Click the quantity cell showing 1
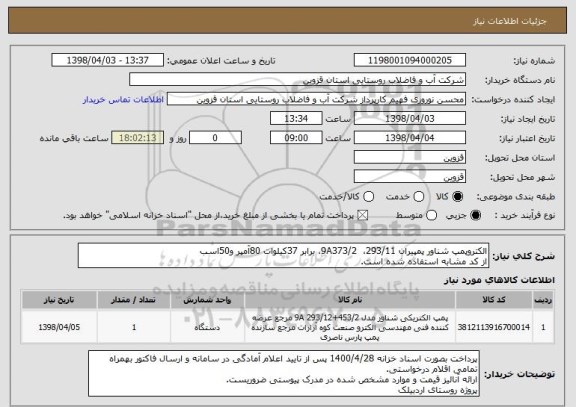Screen dimensions: 576x407 [134, 327]
